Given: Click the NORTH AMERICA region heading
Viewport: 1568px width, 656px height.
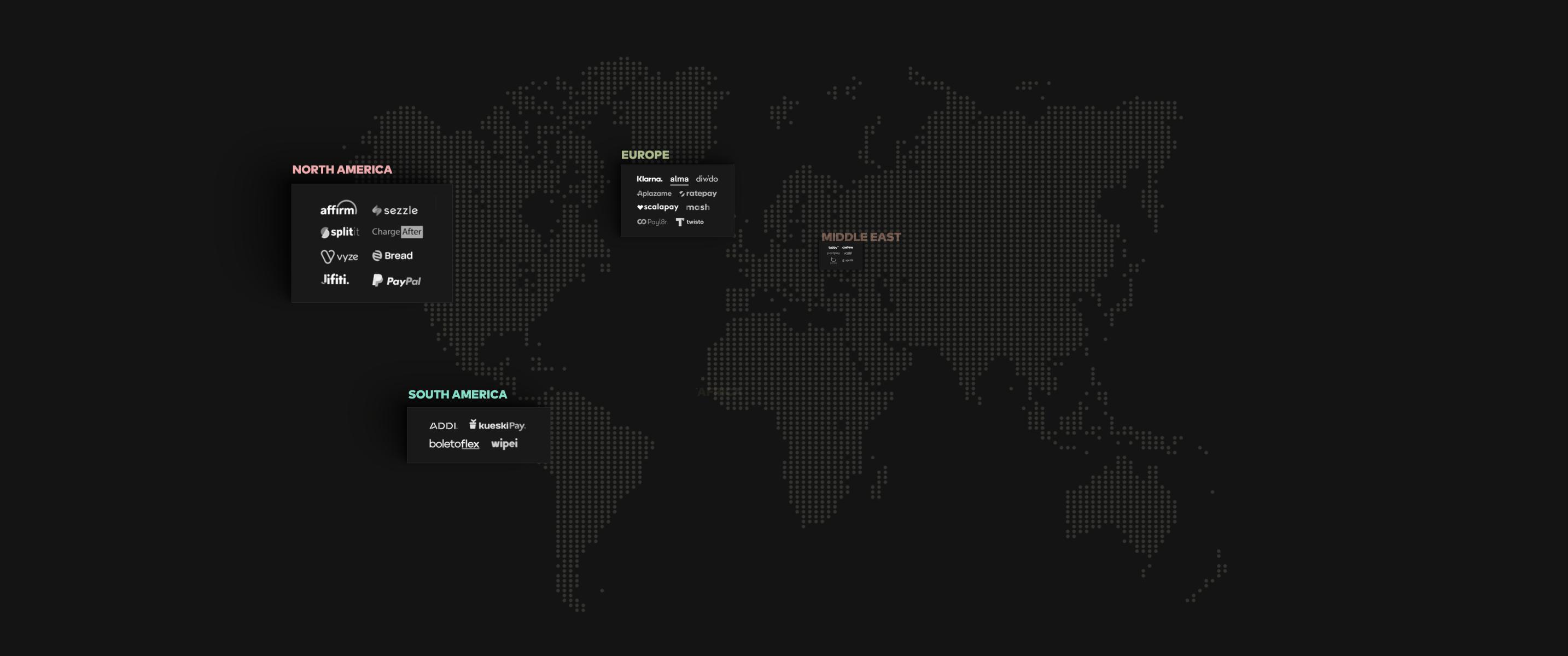Looking at the screenshot, I should (x=342, y=170).
